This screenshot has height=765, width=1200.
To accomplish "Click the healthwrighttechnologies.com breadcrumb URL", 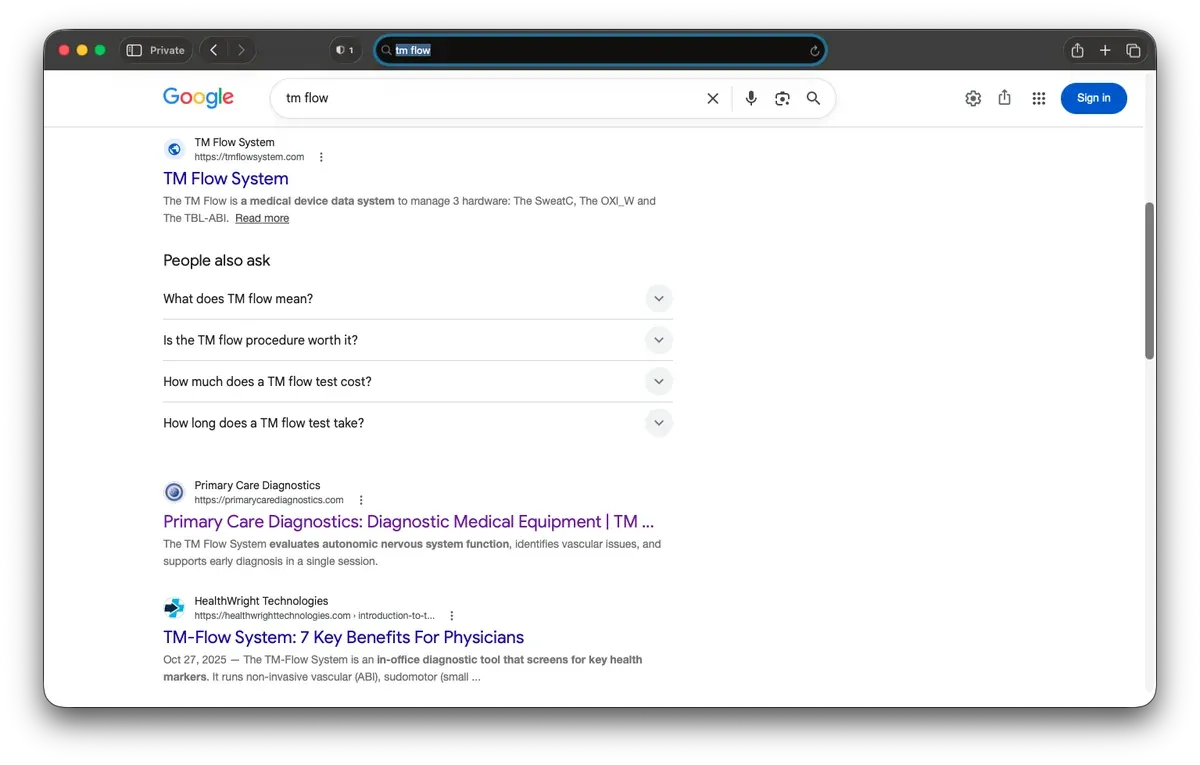I will tap(315, 616).
